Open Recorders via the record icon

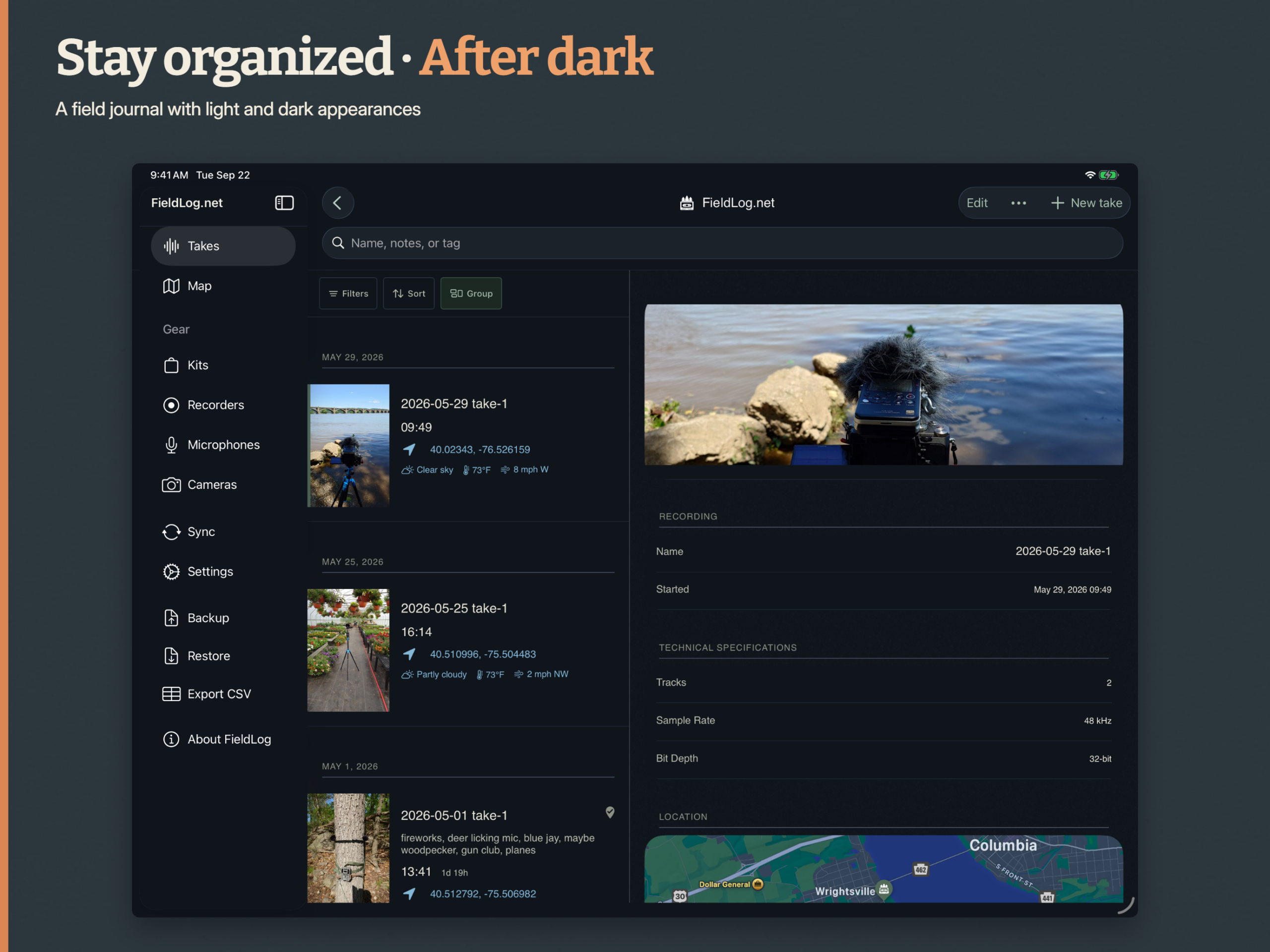pyautogui.click(x=171, y=405)
